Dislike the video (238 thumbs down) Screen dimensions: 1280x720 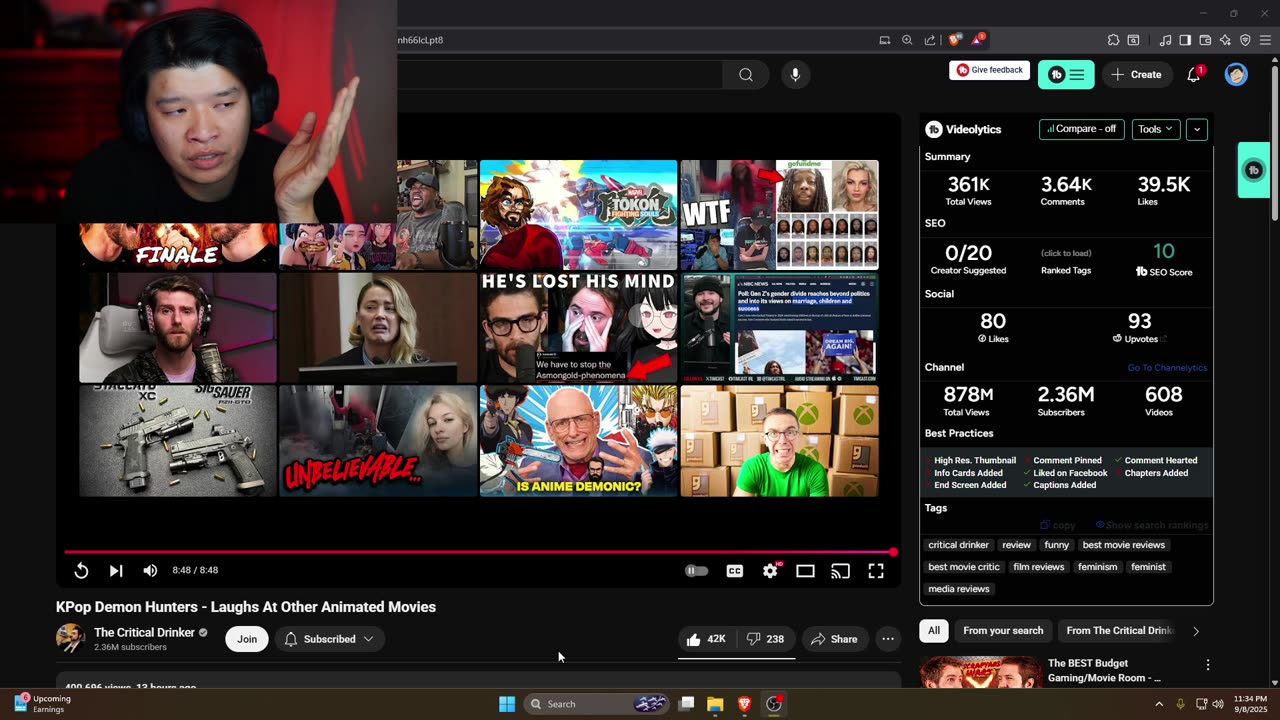[766, 639]
